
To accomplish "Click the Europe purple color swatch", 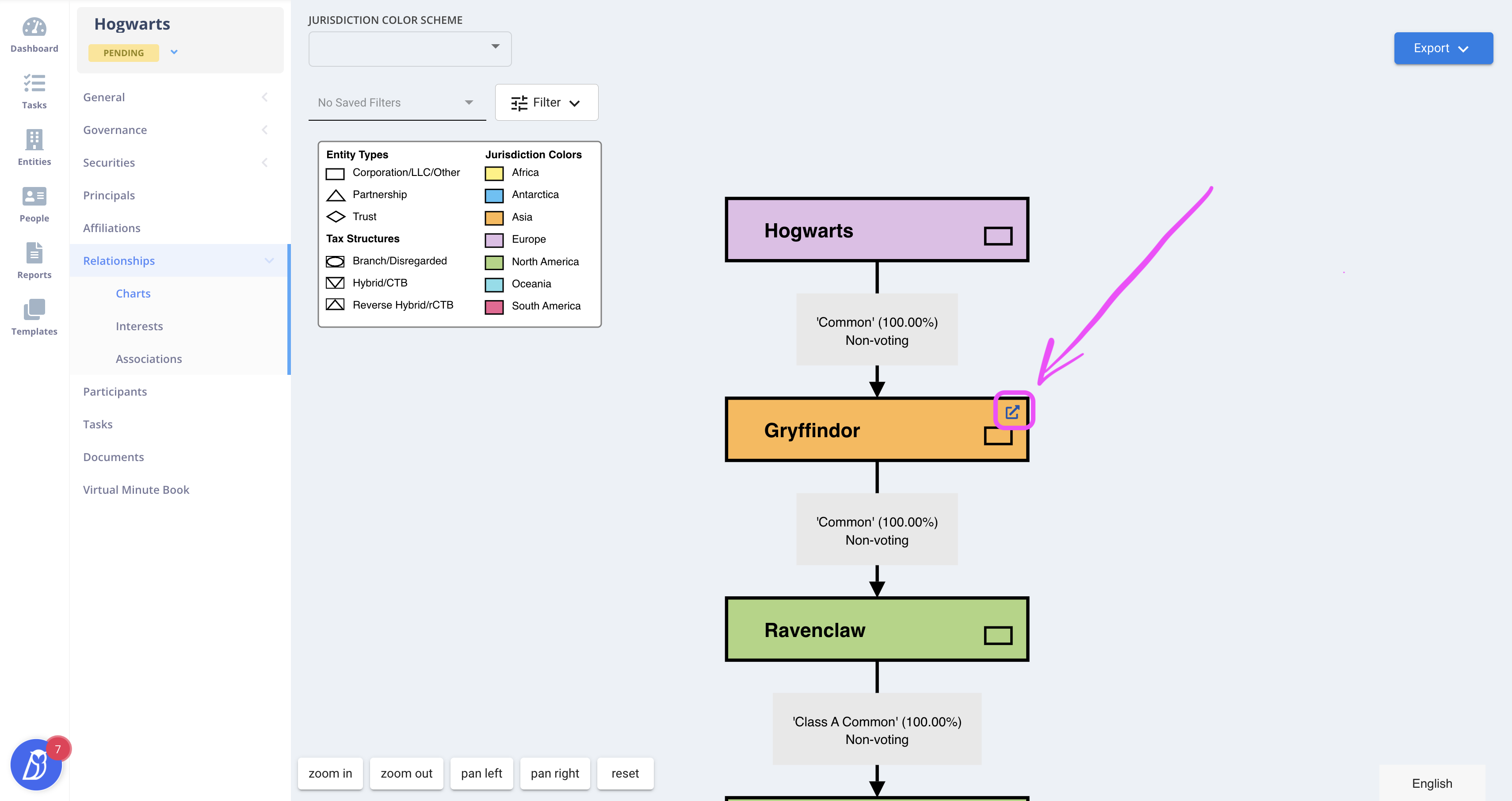I will 494,240.
